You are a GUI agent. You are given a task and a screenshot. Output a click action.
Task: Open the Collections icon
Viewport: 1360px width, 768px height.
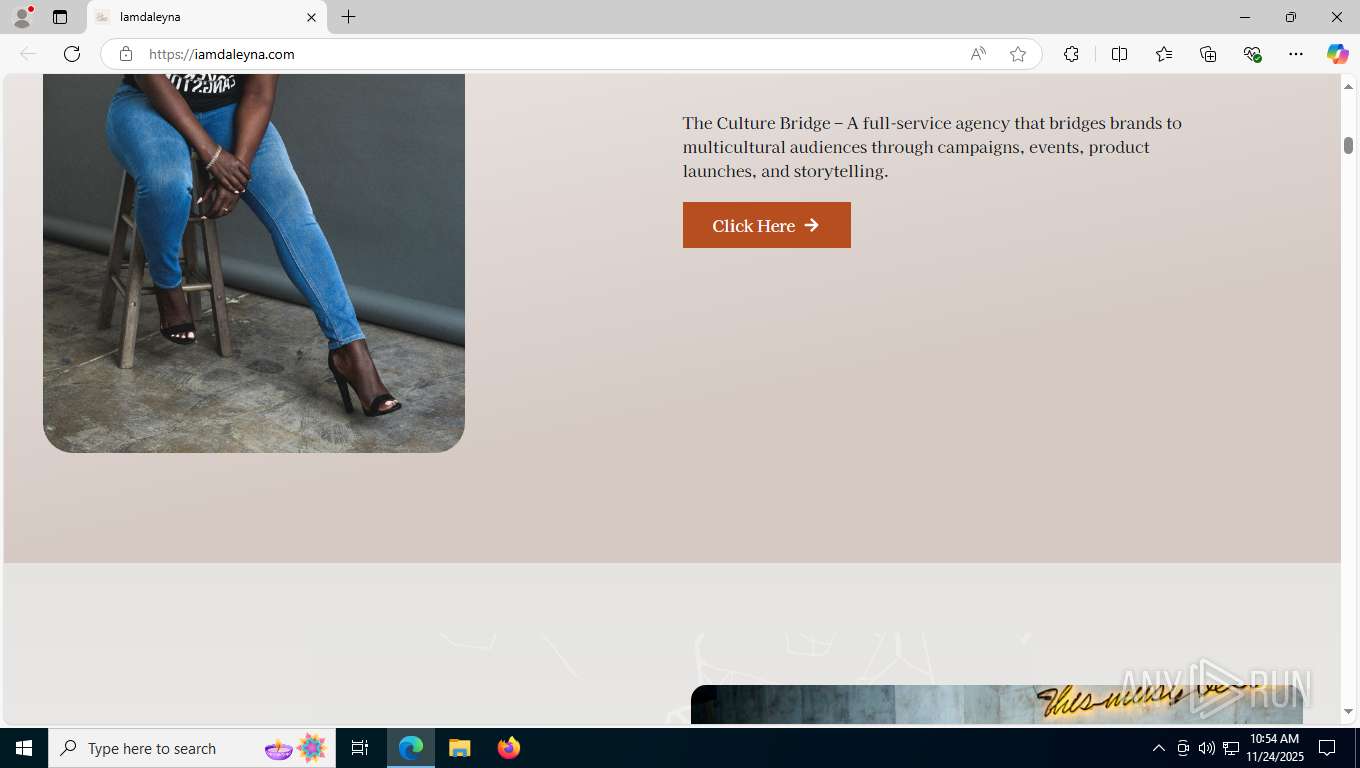coord(1208,54)
